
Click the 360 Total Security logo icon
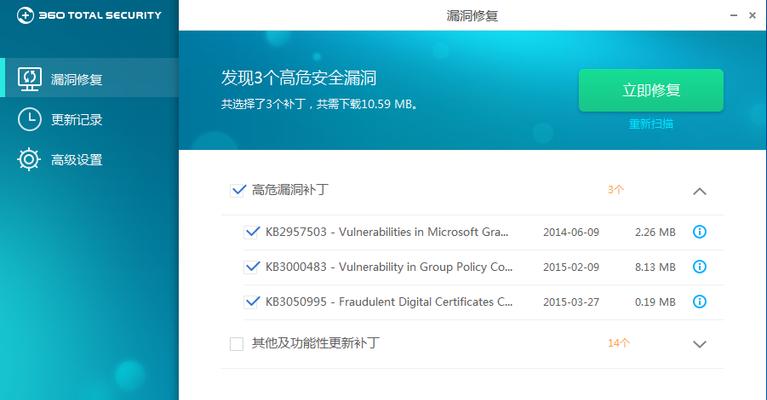pyautogui.click(x=25, y=15)
